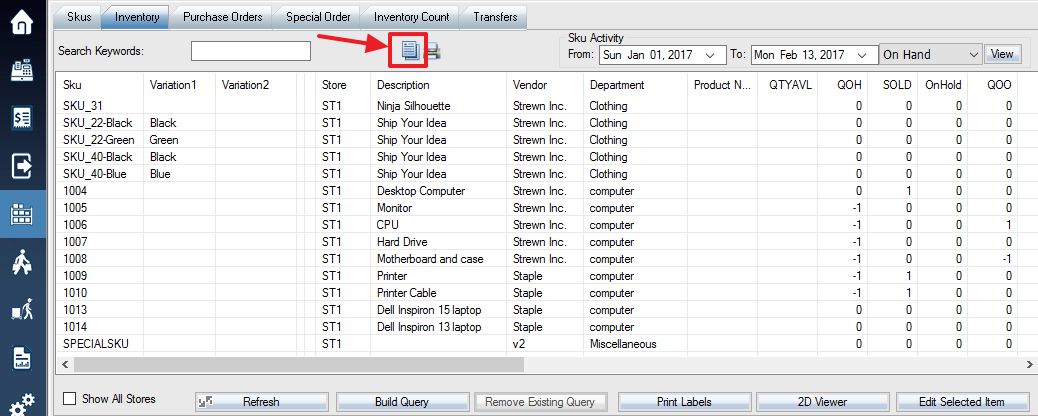Click the horizontal scrollbar under the table
This screenshot has width=1038, height=416.
(x=299, y=364)
